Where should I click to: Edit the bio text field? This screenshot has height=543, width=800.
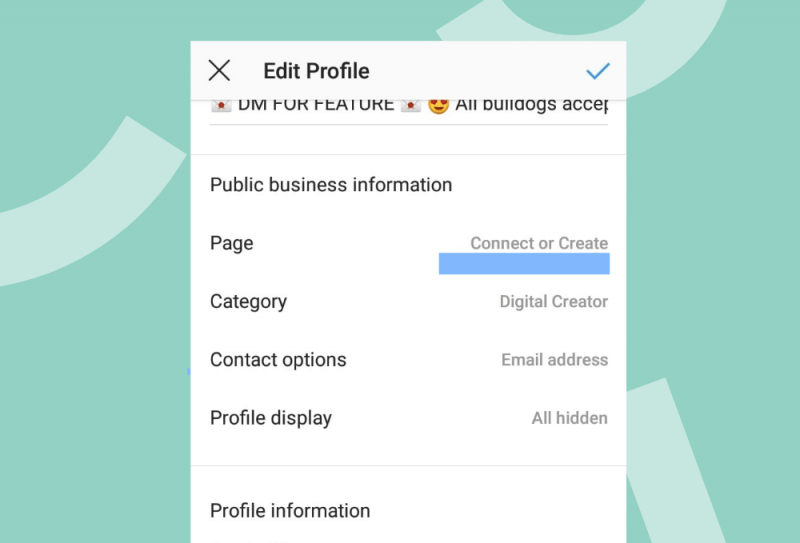[x=409, y=111]
